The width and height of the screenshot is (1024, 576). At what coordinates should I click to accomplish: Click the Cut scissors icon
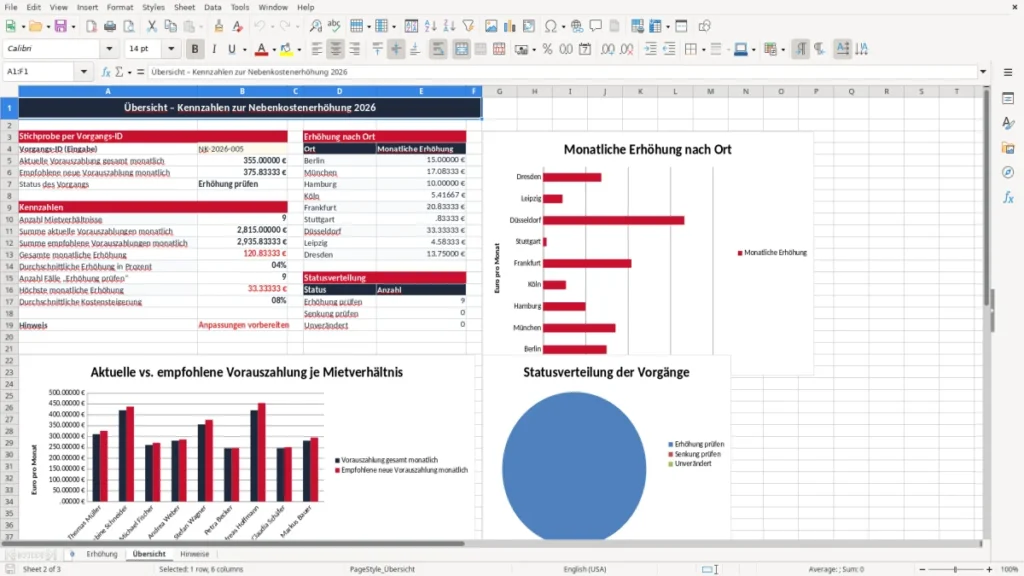coord(152,26)
